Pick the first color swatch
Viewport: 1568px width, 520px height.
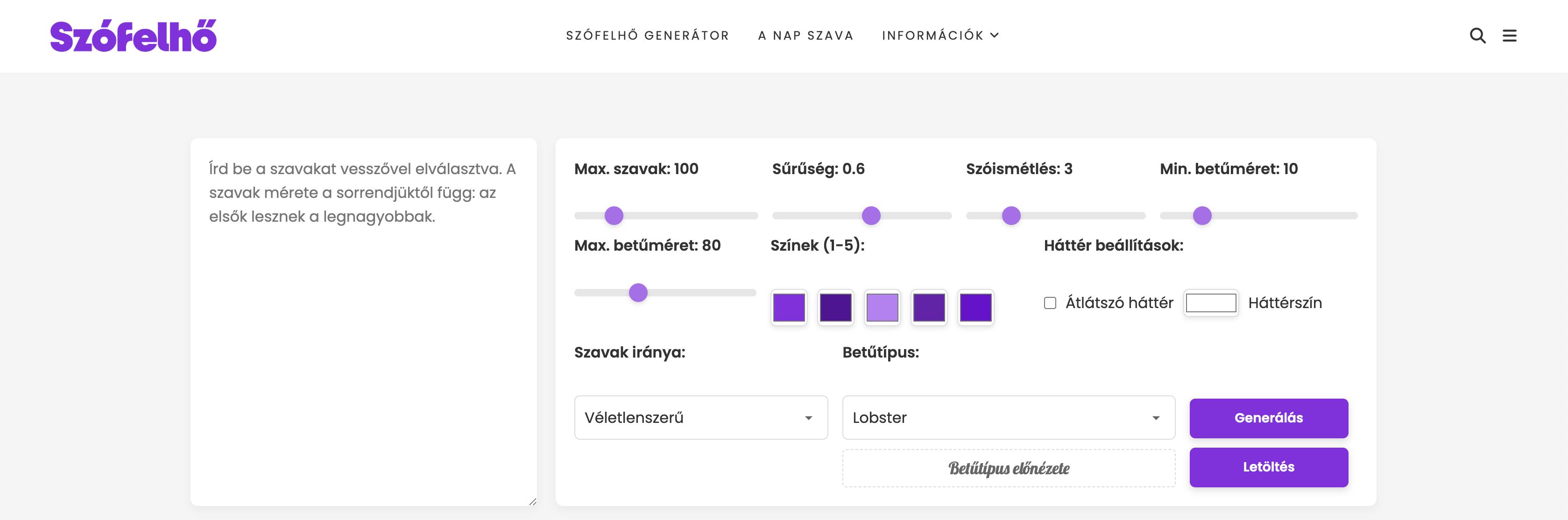789,307
